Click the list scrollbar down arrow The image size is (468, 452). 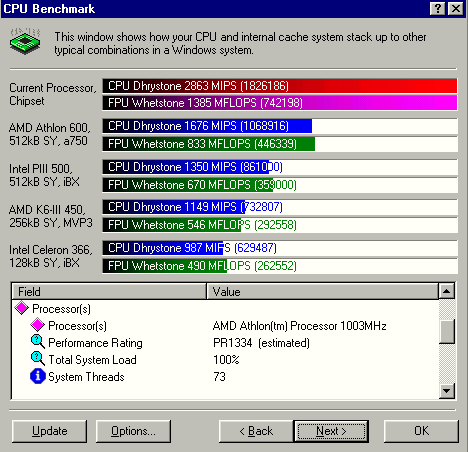tap(447, 390)
